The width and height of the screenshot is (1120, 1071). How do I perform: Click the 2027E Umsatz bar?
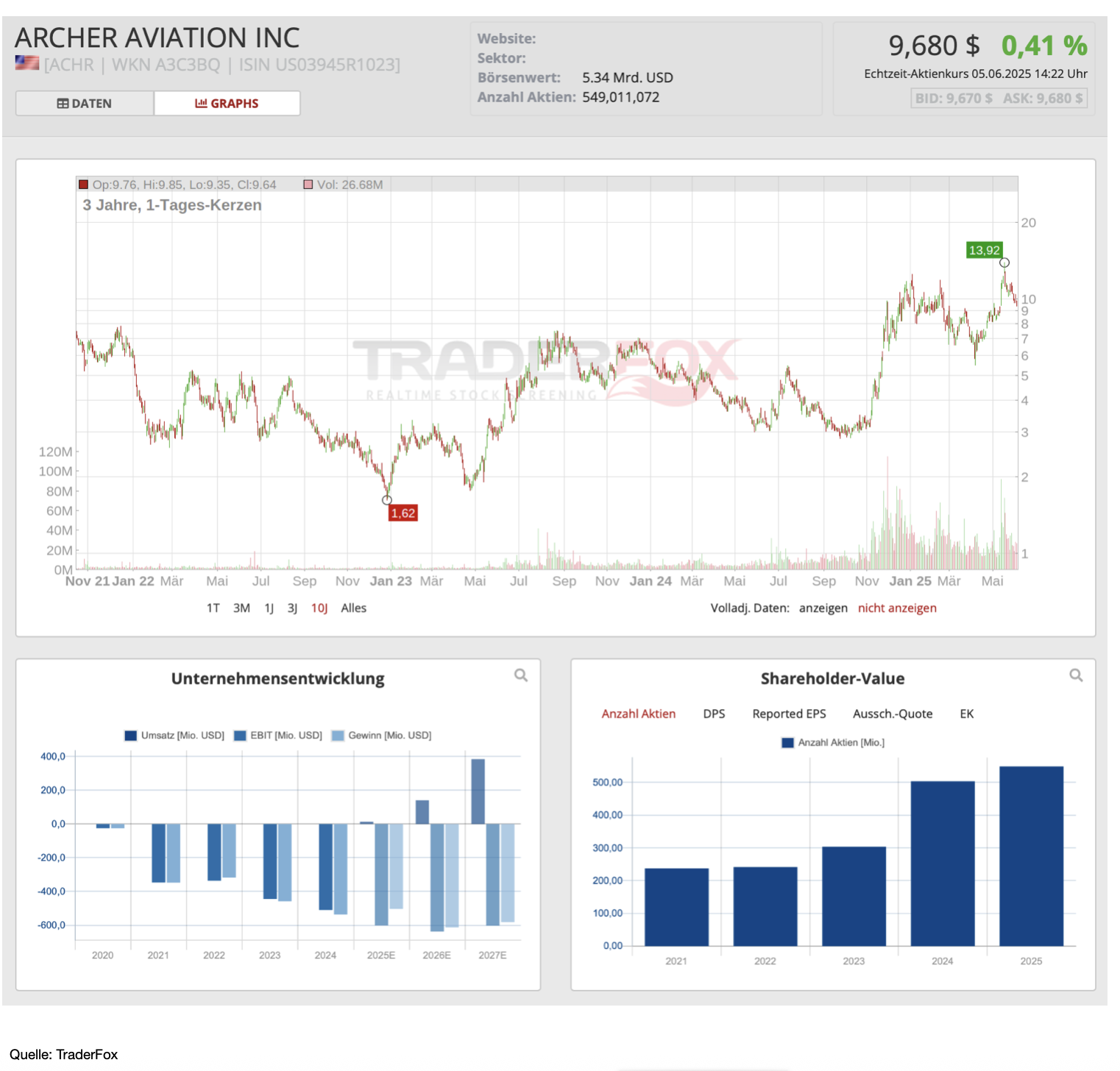(x=478, y=791)
